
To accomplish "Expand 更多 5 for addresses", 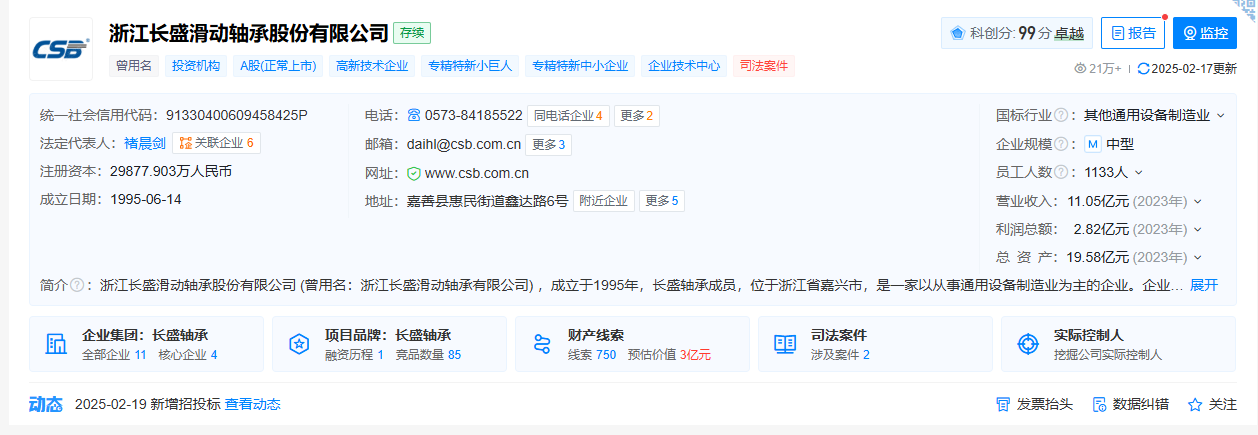I will [x=662, y=201].
